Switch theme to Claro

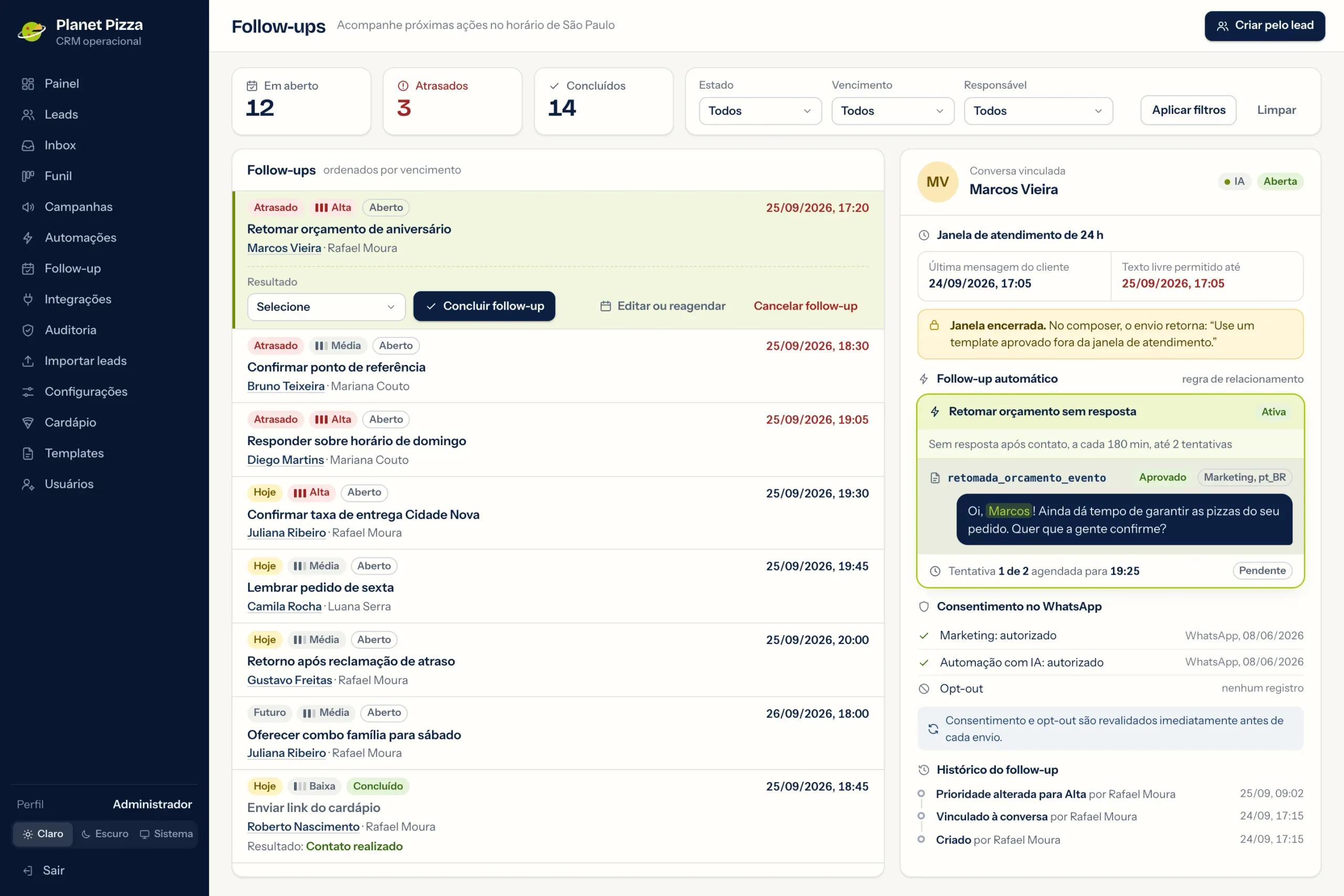pyautogui.click(x=43, y=834)
